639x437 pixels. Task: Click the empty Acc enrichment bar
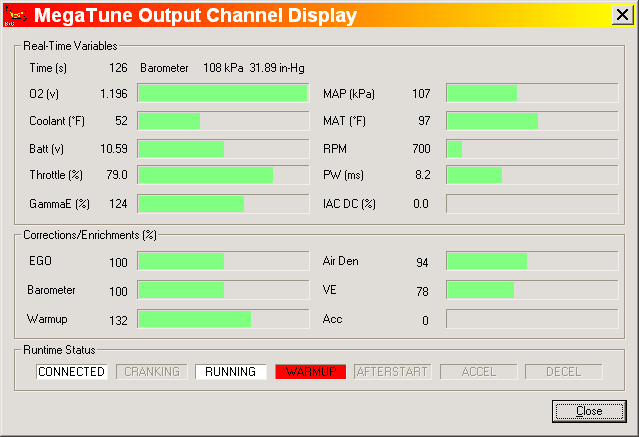(x=532, y=319)
